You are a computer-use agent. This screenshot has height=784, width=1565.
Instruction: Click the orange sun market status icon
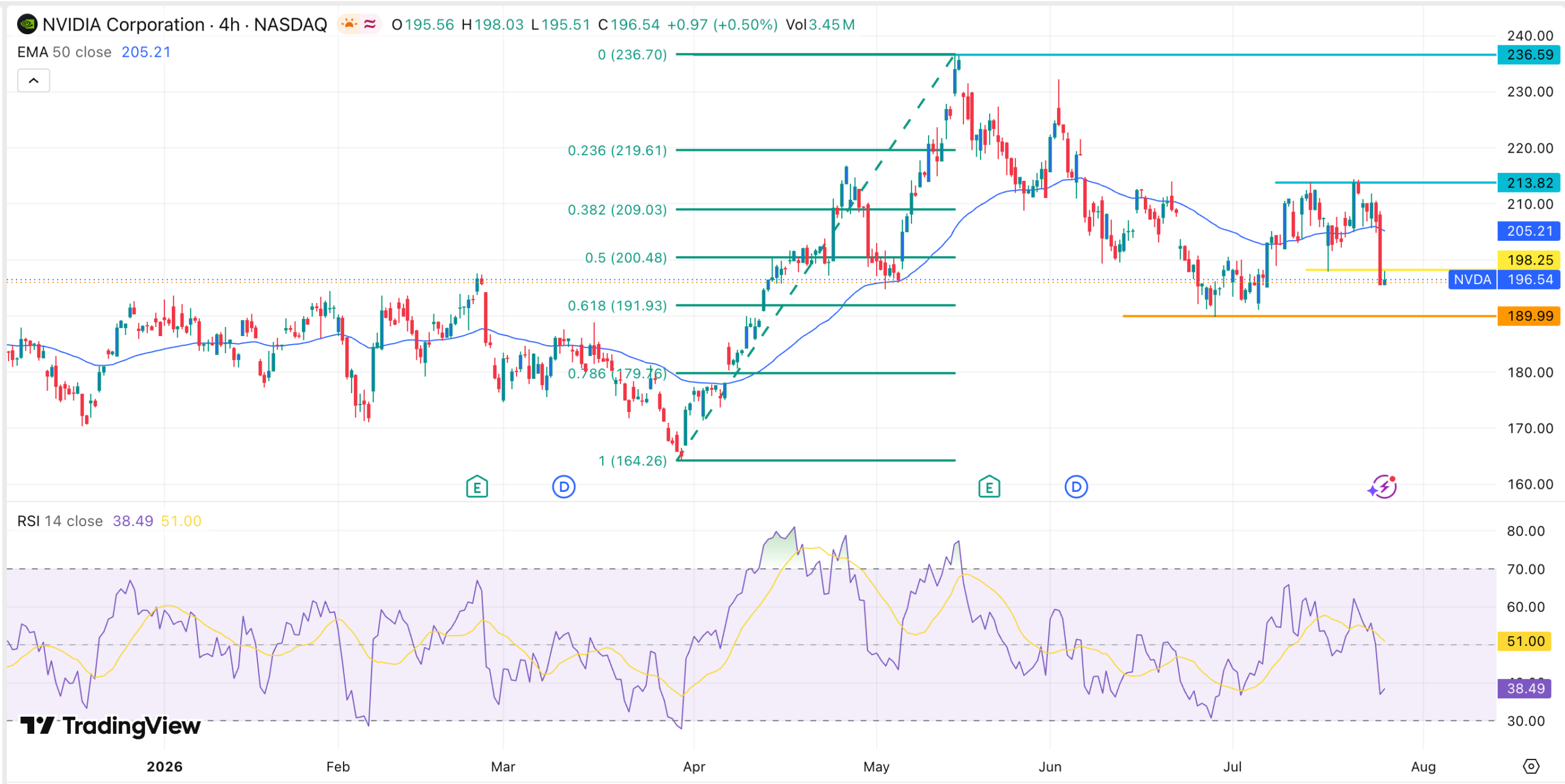click(349, 24)
